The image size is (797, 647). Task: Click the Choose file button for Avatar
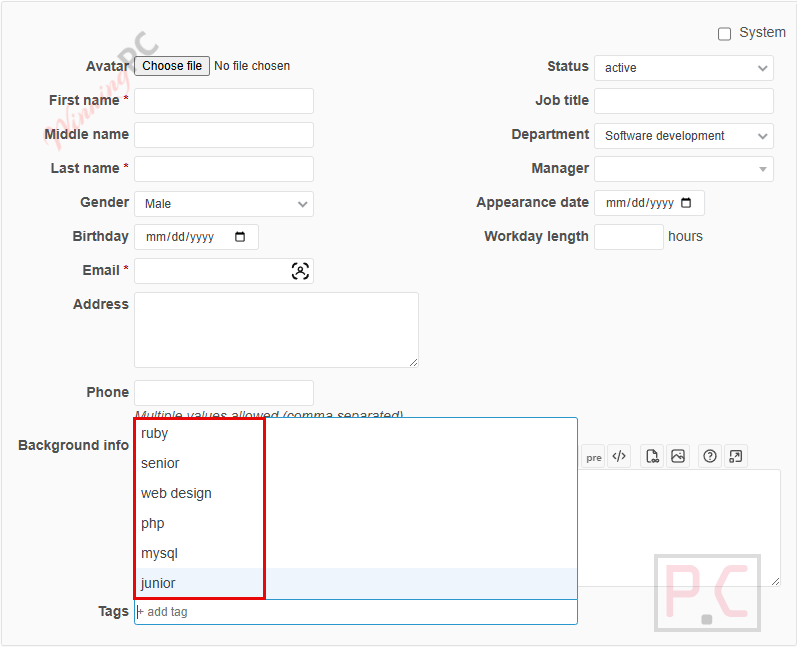click(x=172, y=66)
